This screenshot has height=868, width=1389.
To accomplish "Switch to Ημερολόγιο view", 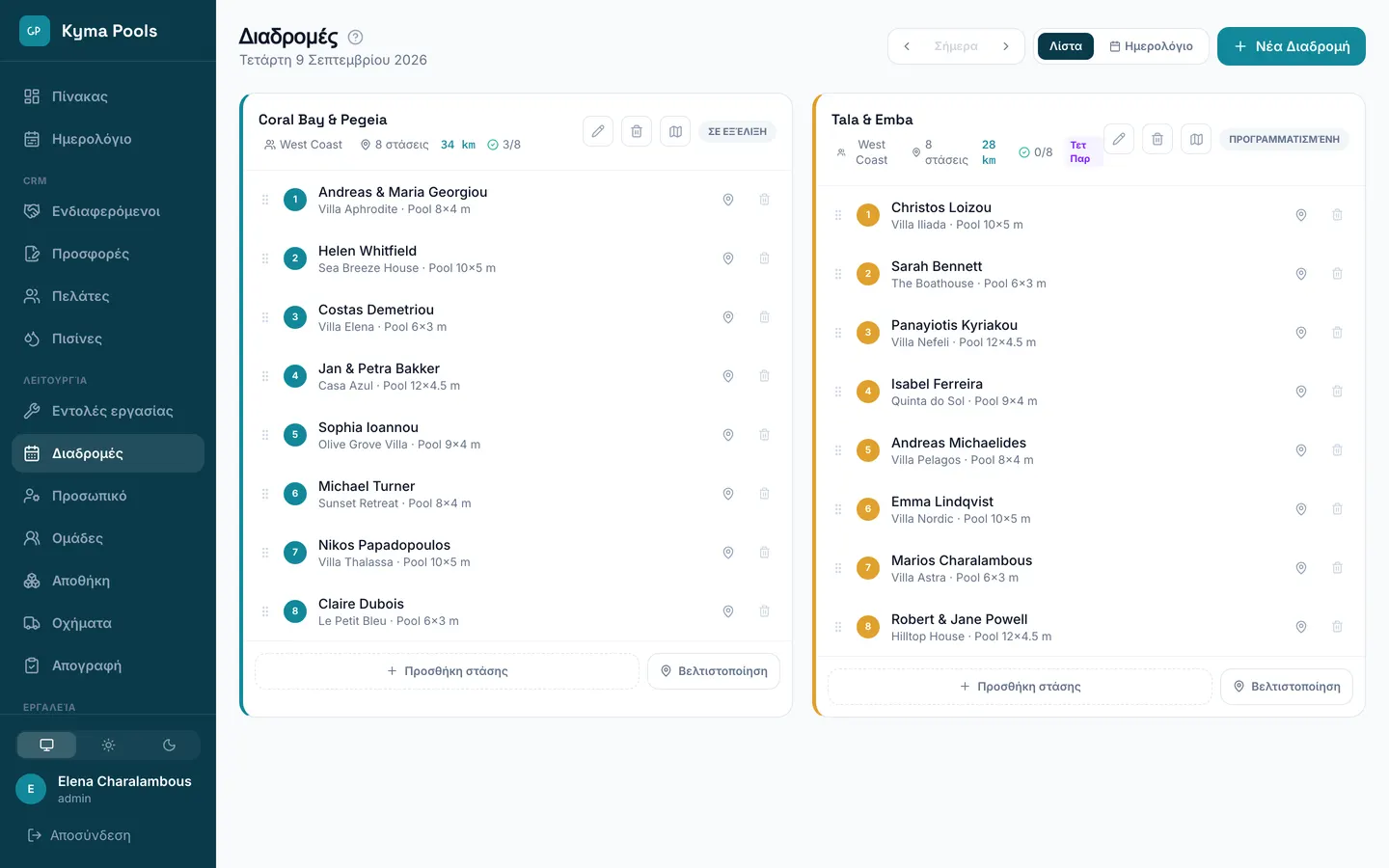I will [x=1151, y=46].
